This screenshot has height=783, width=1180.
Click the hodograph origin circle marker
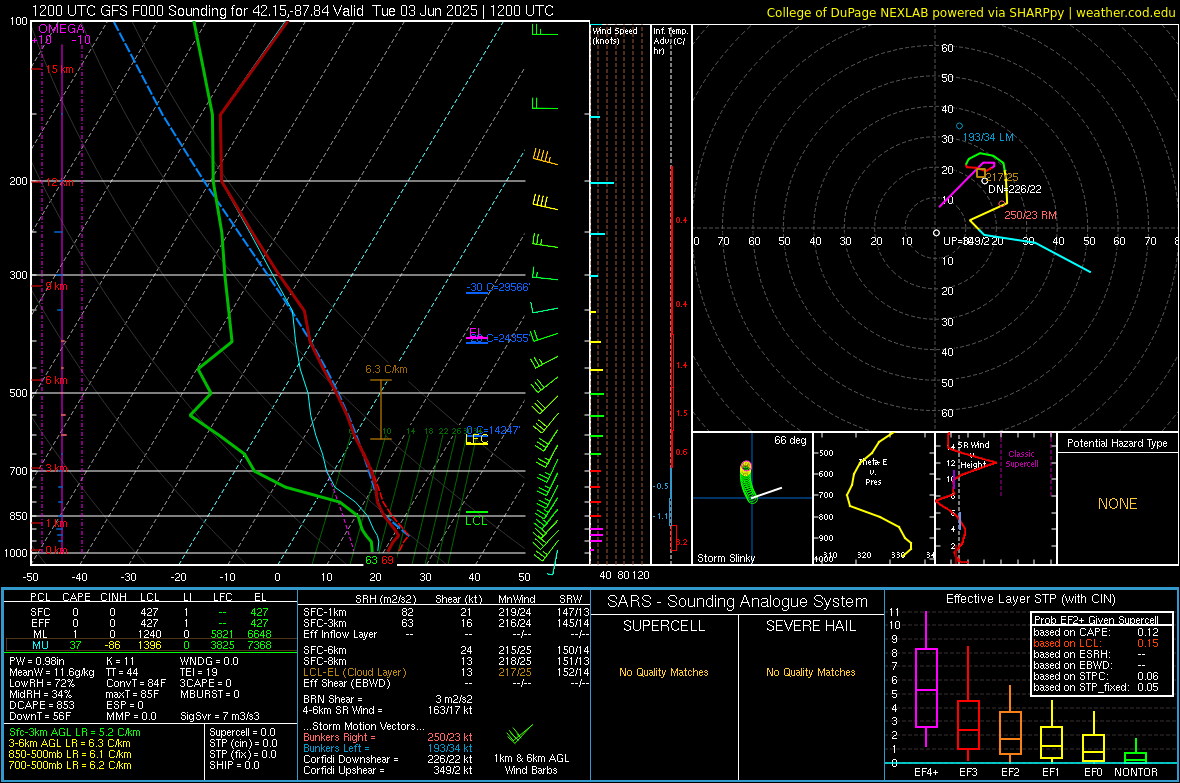click(936, 233)
